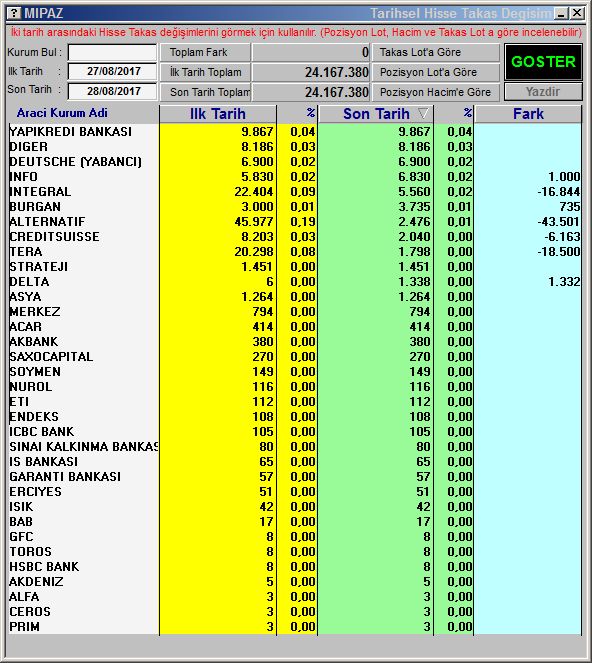Click Fark value -18.500 for TERA

[x=559, y=252]
